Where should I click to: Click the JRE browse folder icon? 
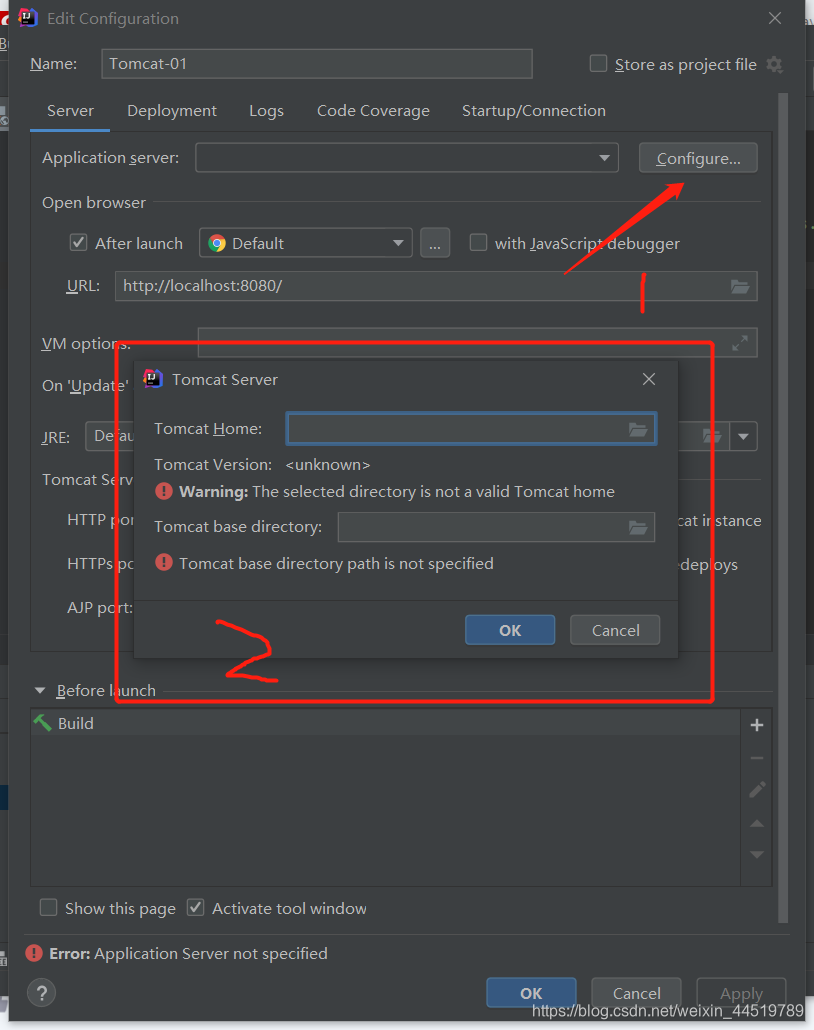coord(712,436)
